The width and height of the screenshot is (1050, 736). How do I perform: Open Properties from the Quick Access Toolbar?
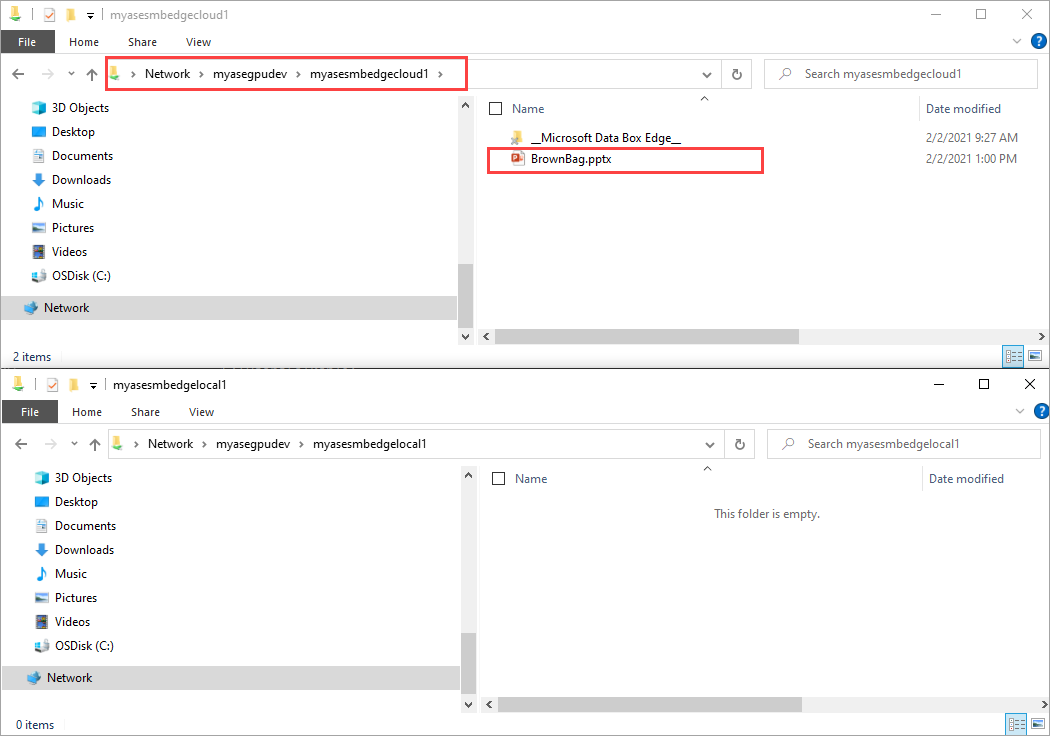click(49, 14)
